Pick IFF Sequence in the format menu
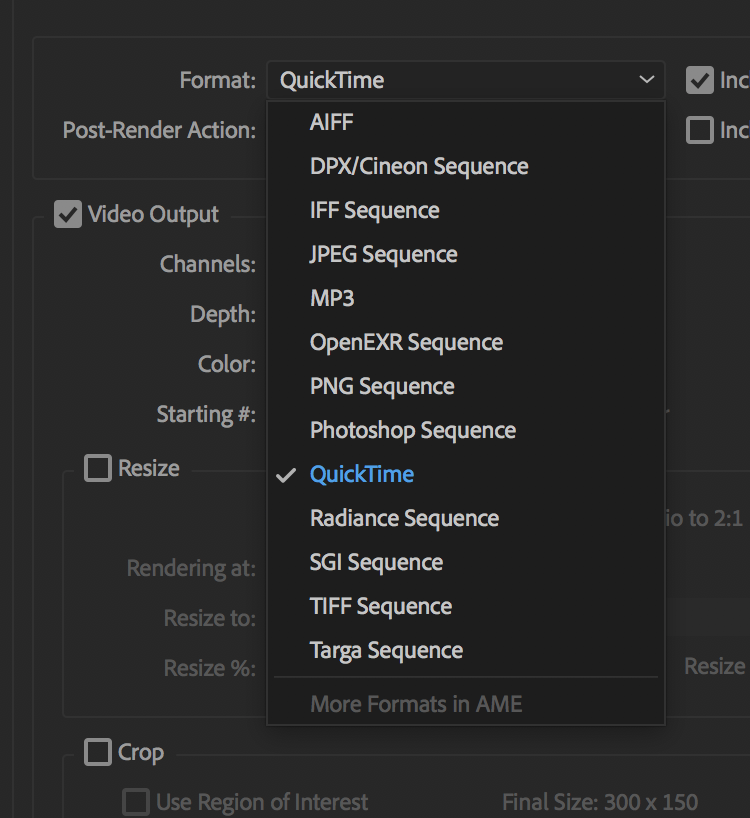This screenshot has height=818, width=750. 466,210
